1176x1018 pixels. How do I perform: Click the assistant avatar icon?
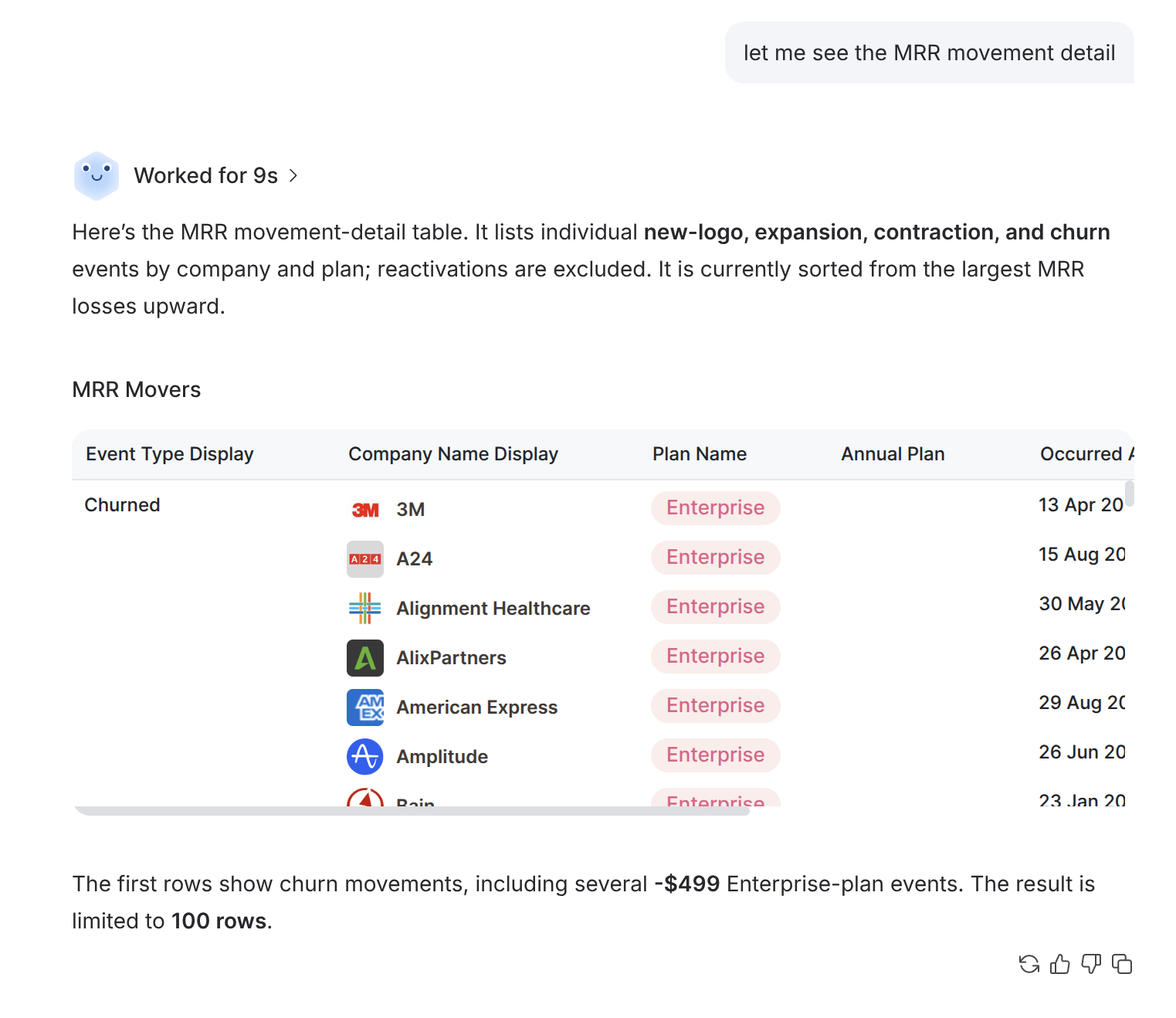click(97, 176)
